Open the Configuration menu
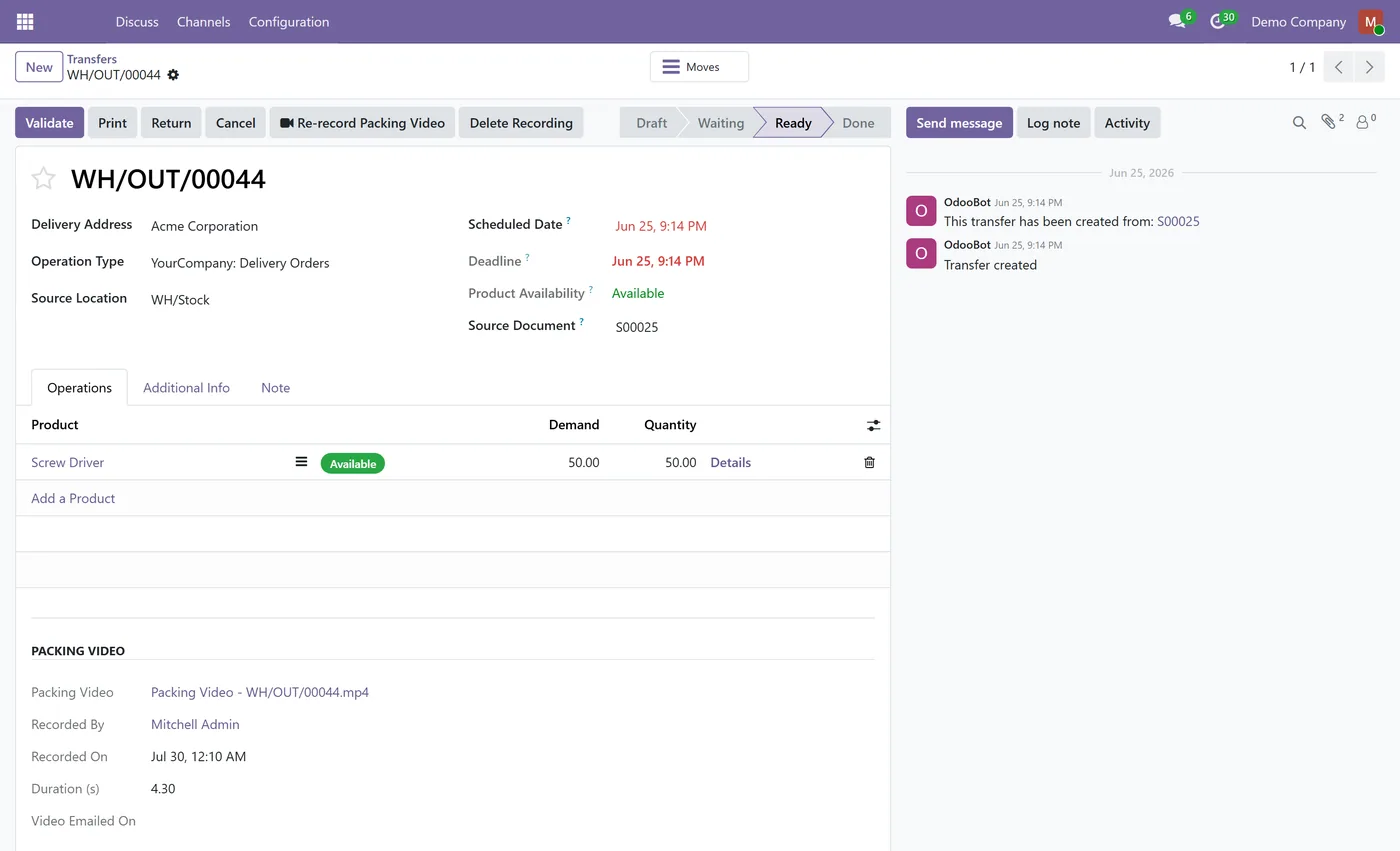This screenshot has height=851, width=1400. point(289,21)
